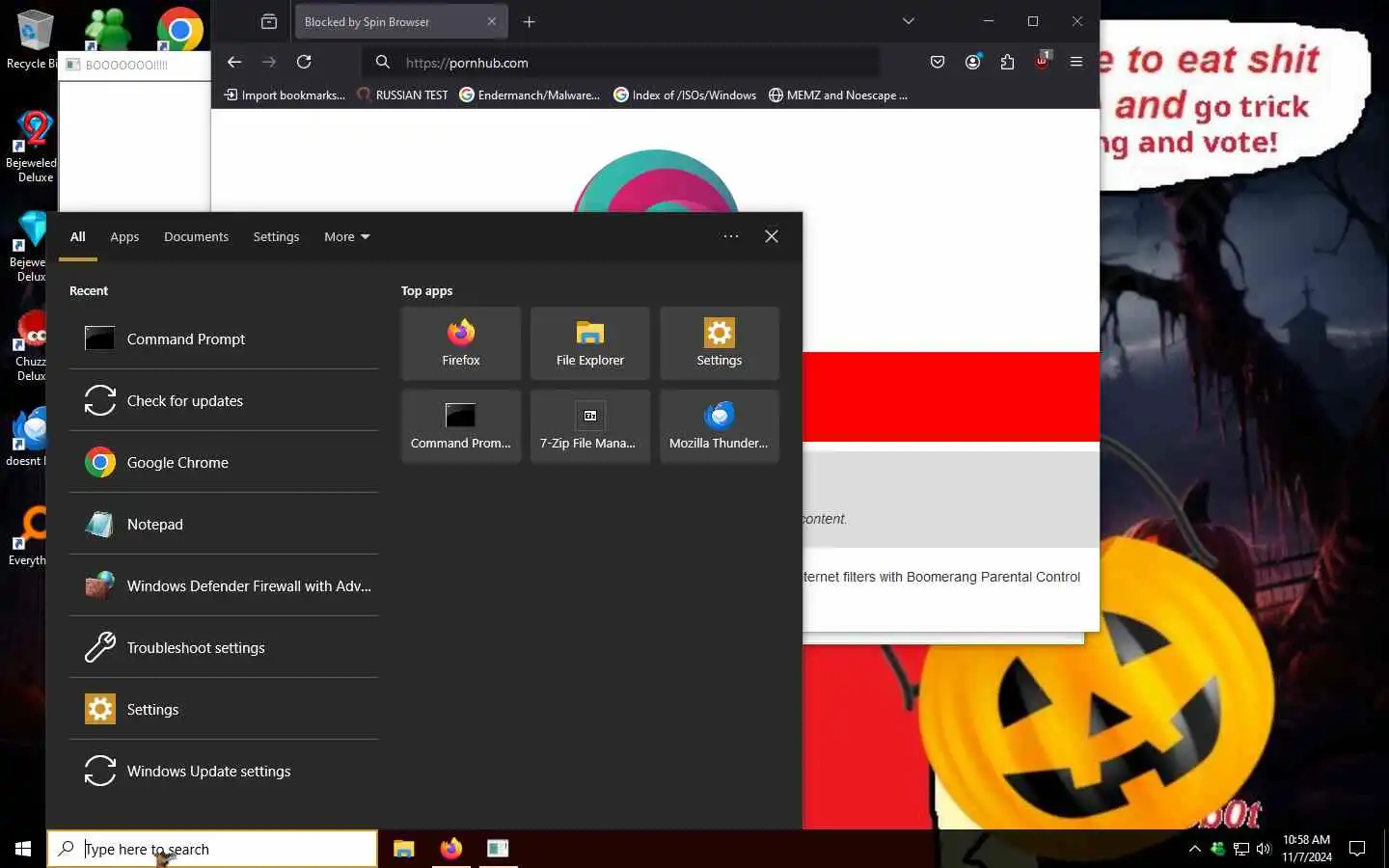The height and width of the screenshot is (868, 1389).
Task: Show hidden system tray icons
Action: [1194, 849]
